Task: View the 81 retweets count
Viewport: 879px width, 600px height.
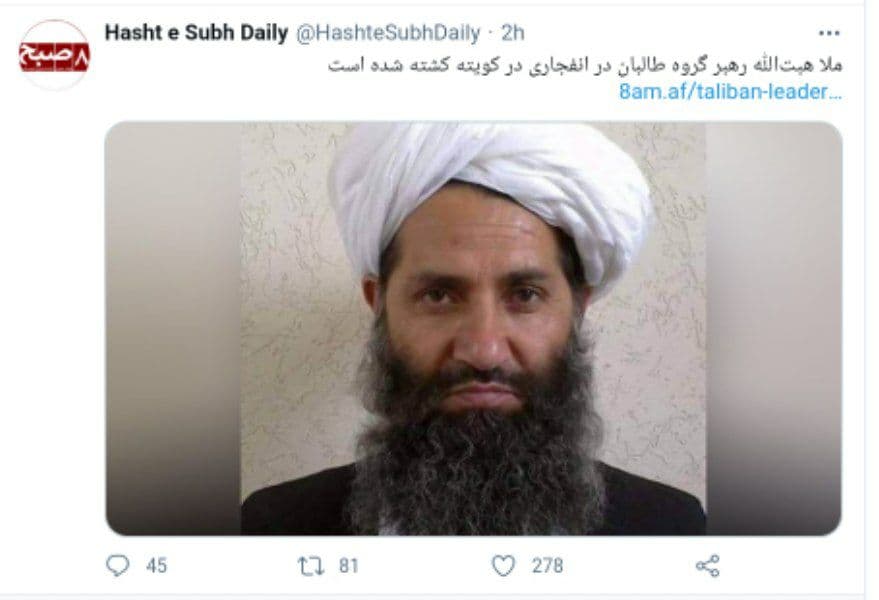Action: pos(348,566)
